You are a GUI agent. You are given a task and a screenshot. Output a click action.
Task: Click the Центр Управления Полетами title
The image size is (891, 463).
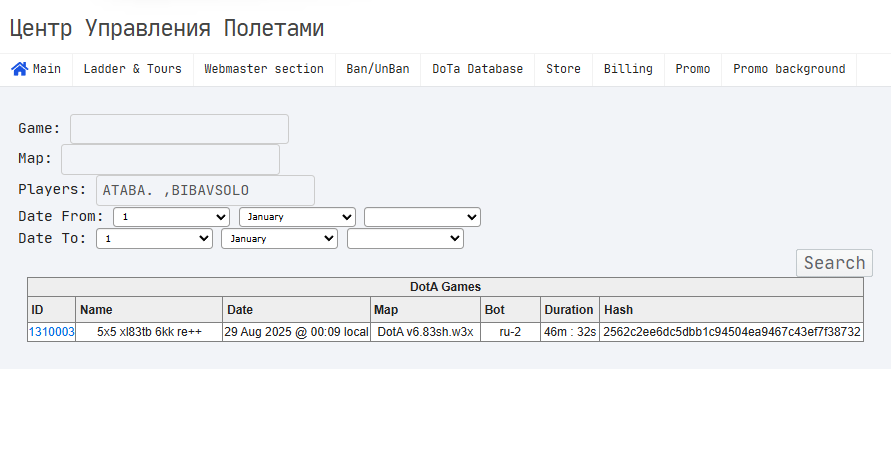click(166, 28)
